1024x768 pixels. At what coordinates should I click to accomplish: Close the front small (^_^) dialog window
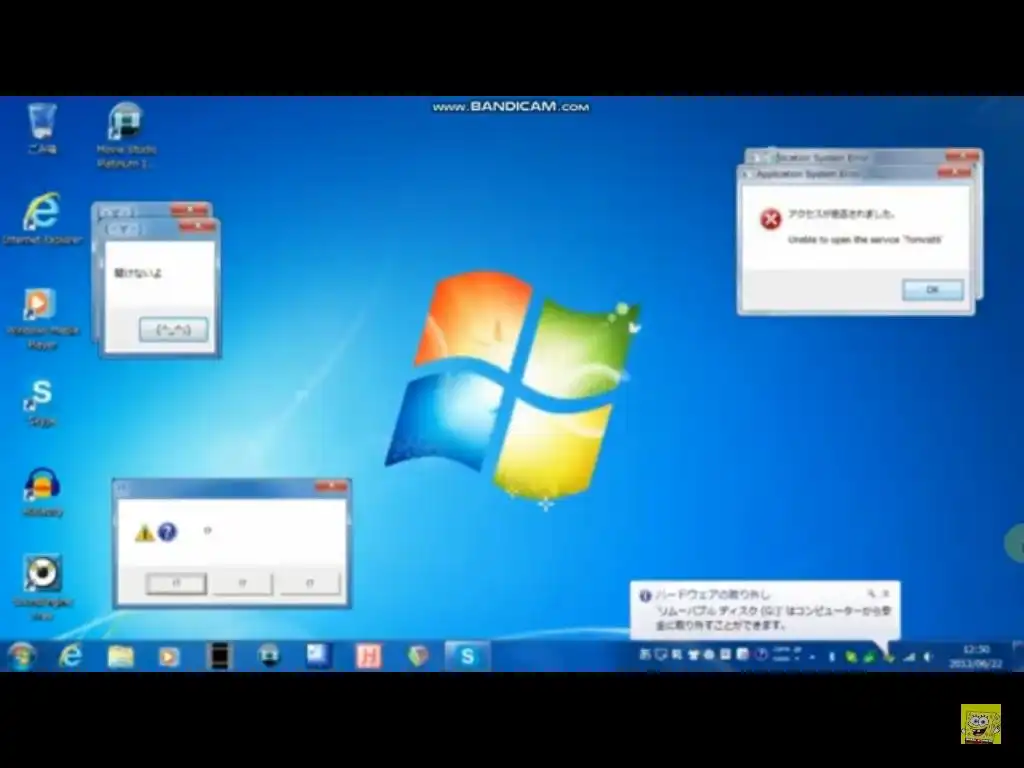click(197, 226)
